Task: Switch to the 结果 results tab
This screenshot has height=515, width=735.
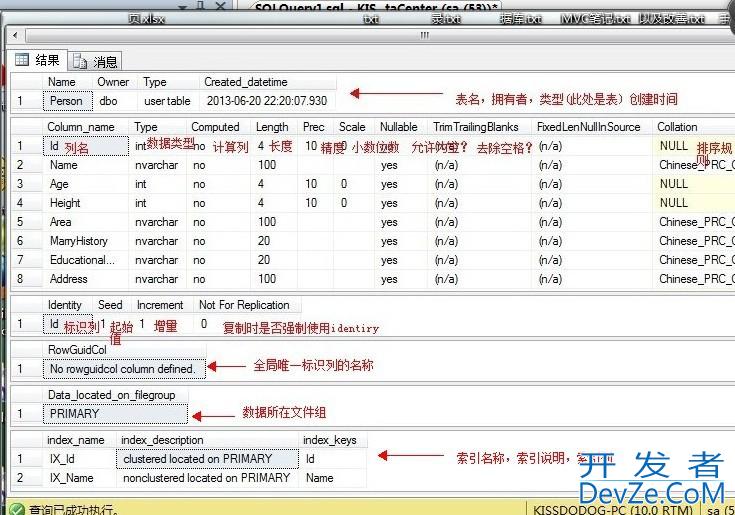Action: (x=38, y=60)
